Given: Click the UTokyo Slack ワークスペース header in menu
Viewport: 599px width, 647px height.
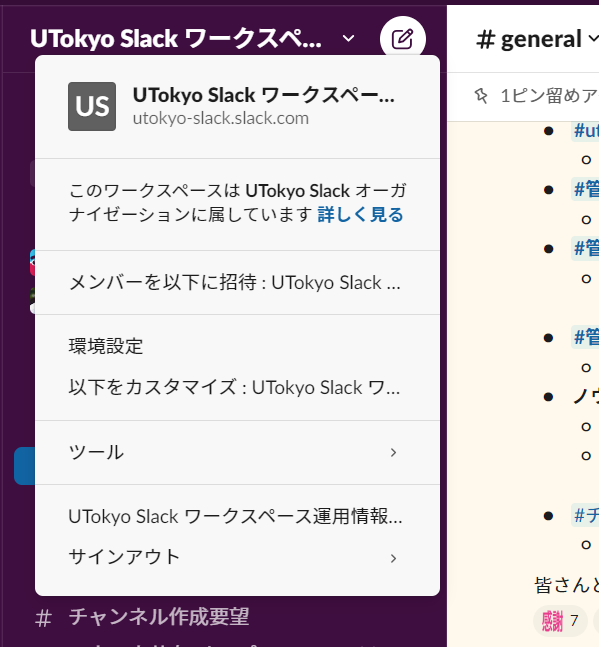Looking at the screenshot, I should [x=263, y=95].
